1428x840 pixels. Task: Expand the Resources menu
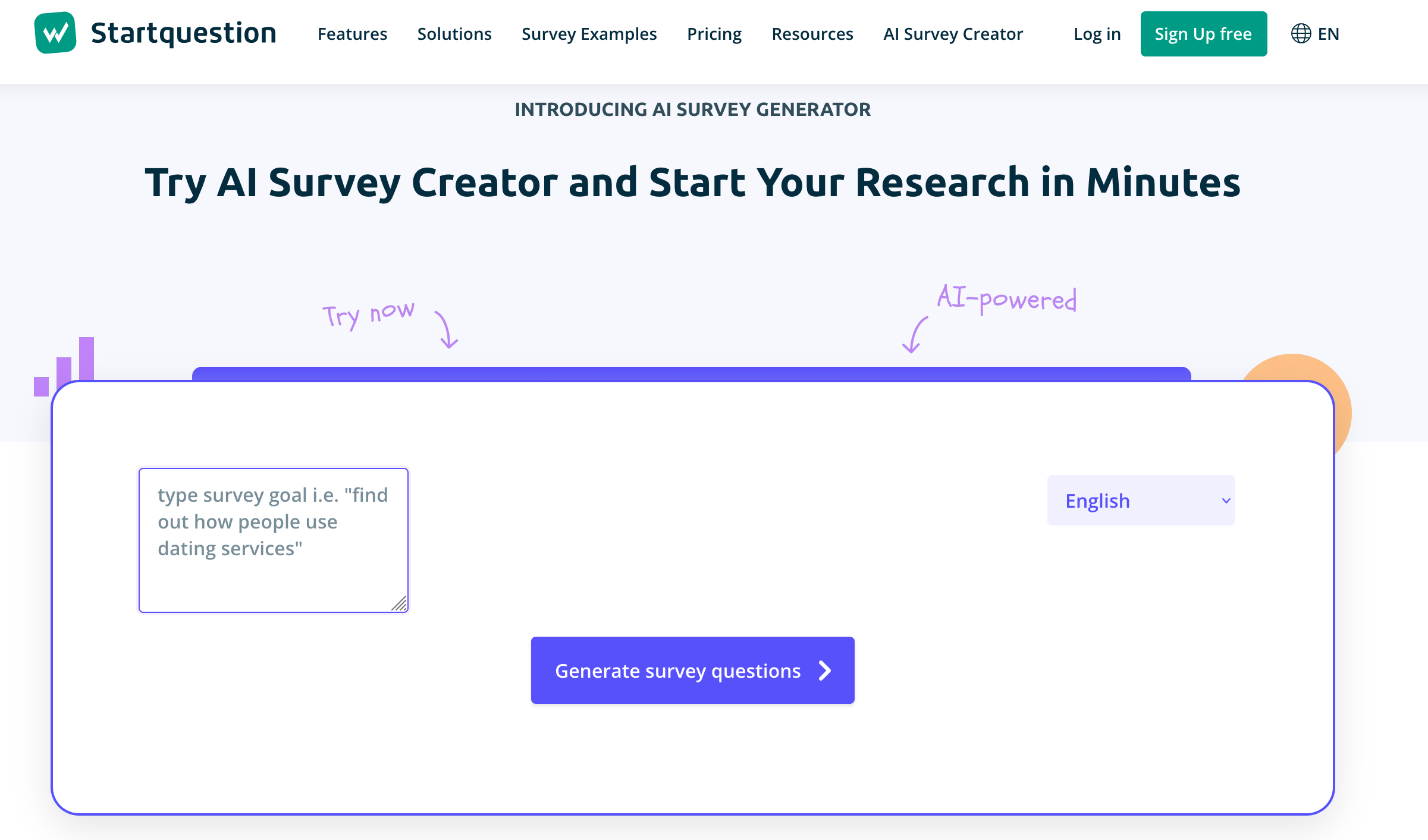(x=812, y=34)
